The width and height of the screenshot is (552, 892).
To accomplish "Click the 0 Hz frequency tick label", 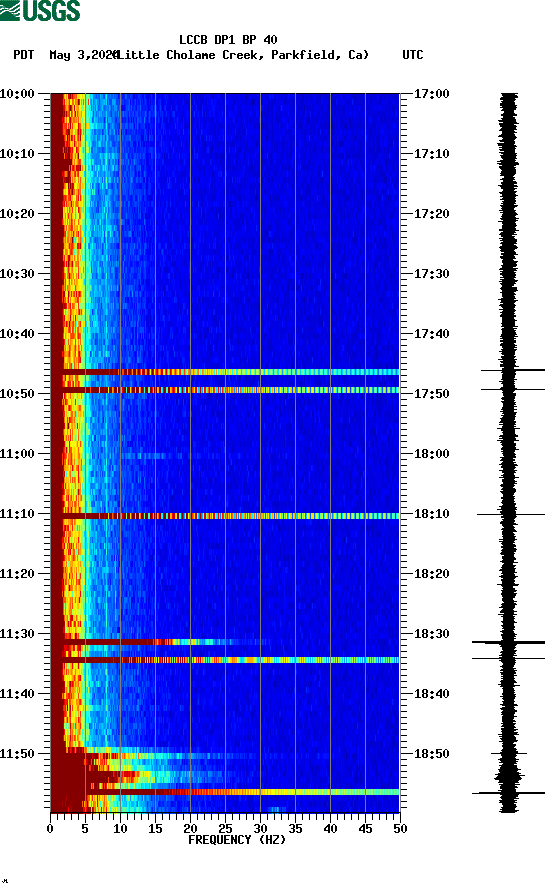I will coord(50,829).
